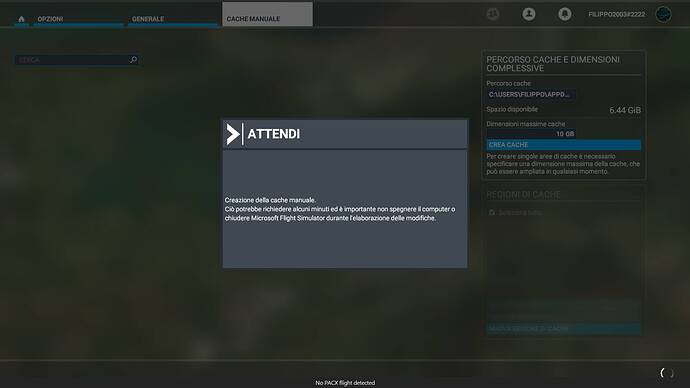Click the user avatar picture
The width and height of the screenshot is (690, 388).
(x=663, y=14)
